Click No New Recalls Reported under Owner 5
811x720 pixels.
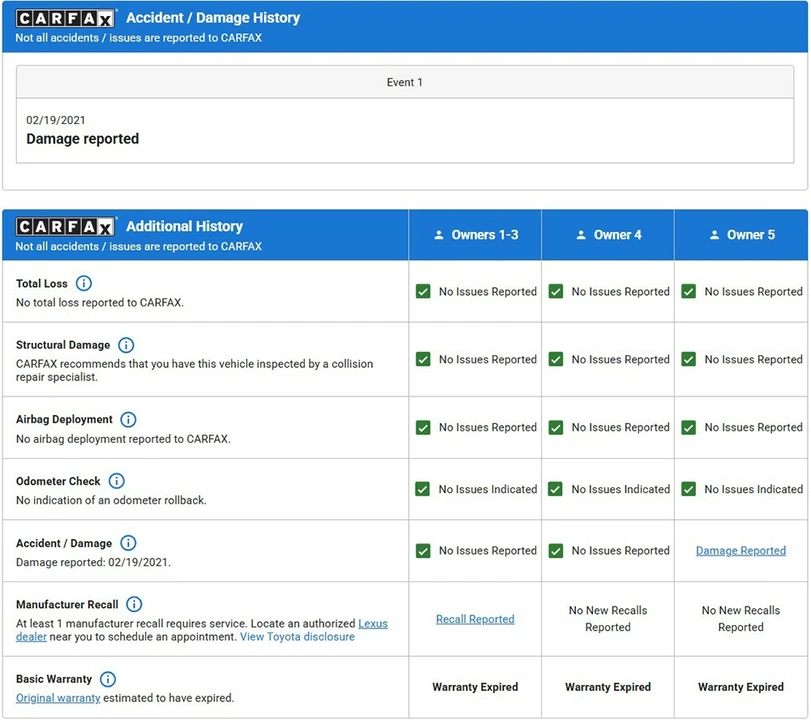pyautogui.click(x=741, y=619)
